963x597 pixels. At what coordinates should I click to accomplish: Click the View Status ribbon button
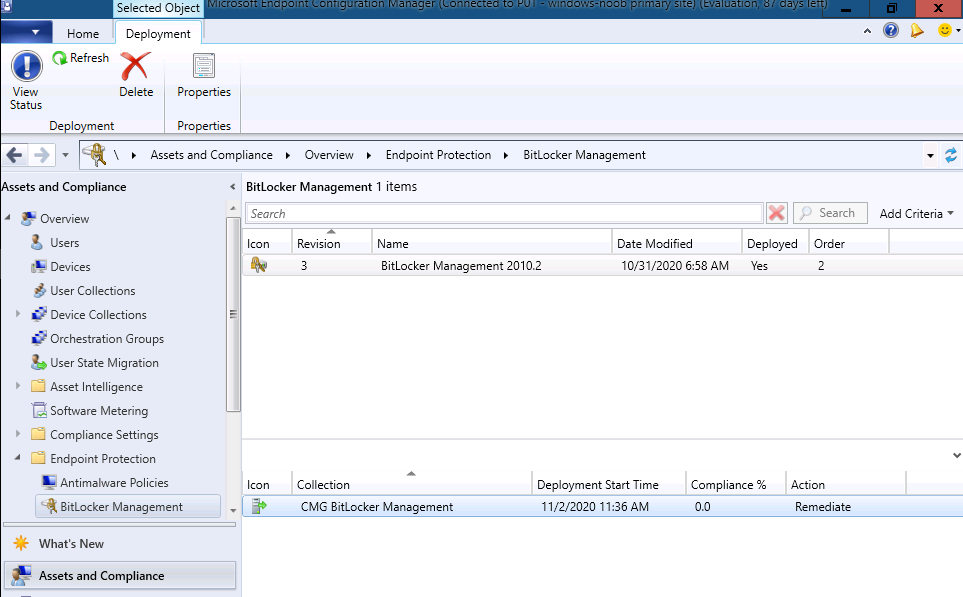coord(26,80)
